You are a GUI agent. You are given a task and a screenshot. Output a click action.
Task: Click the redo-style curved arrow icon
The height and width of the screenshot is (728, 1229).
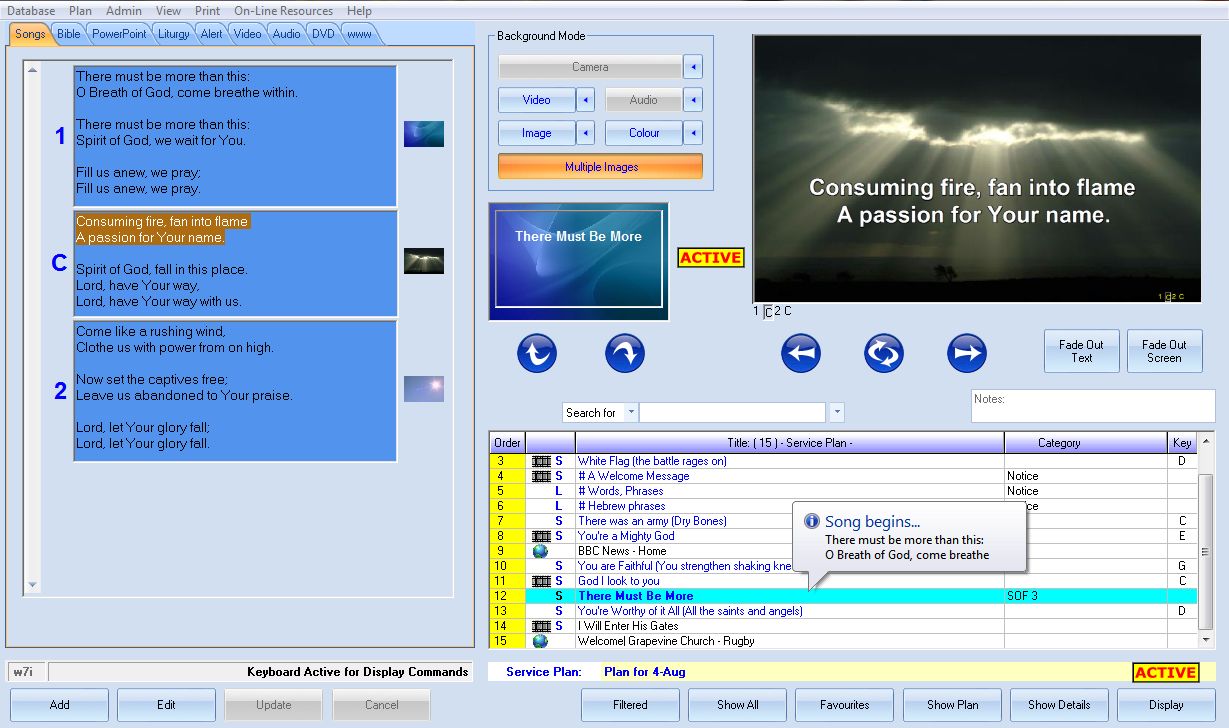tap(624, 352)
